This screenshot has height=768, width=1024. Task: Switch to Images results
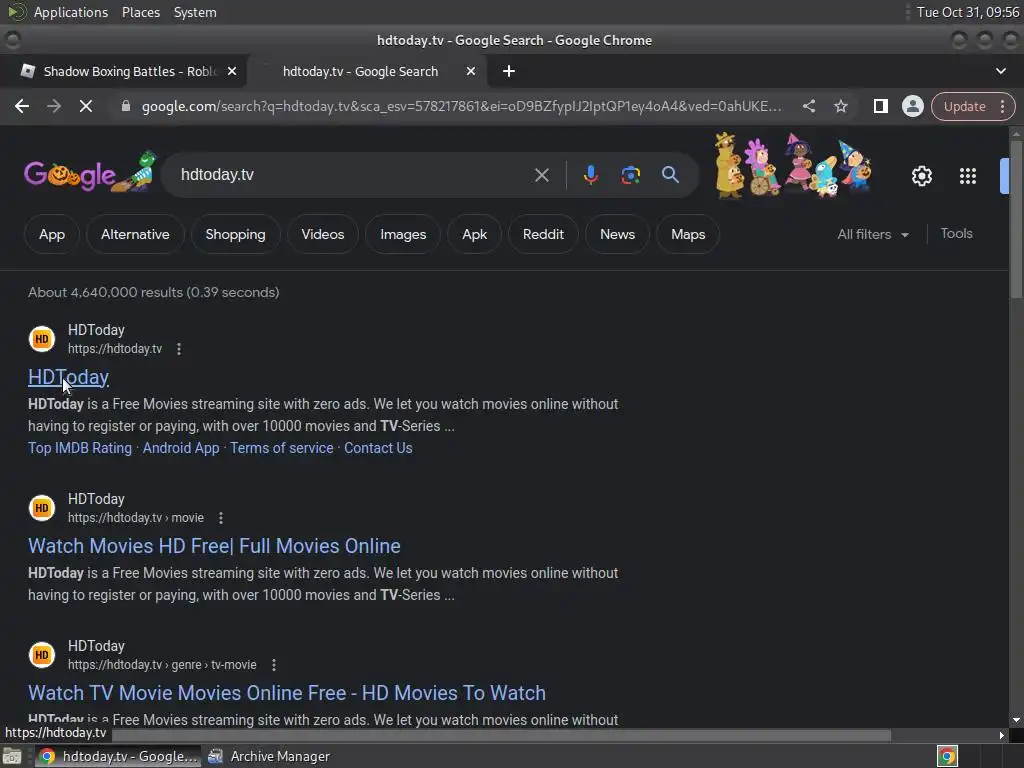pos(403,234)
